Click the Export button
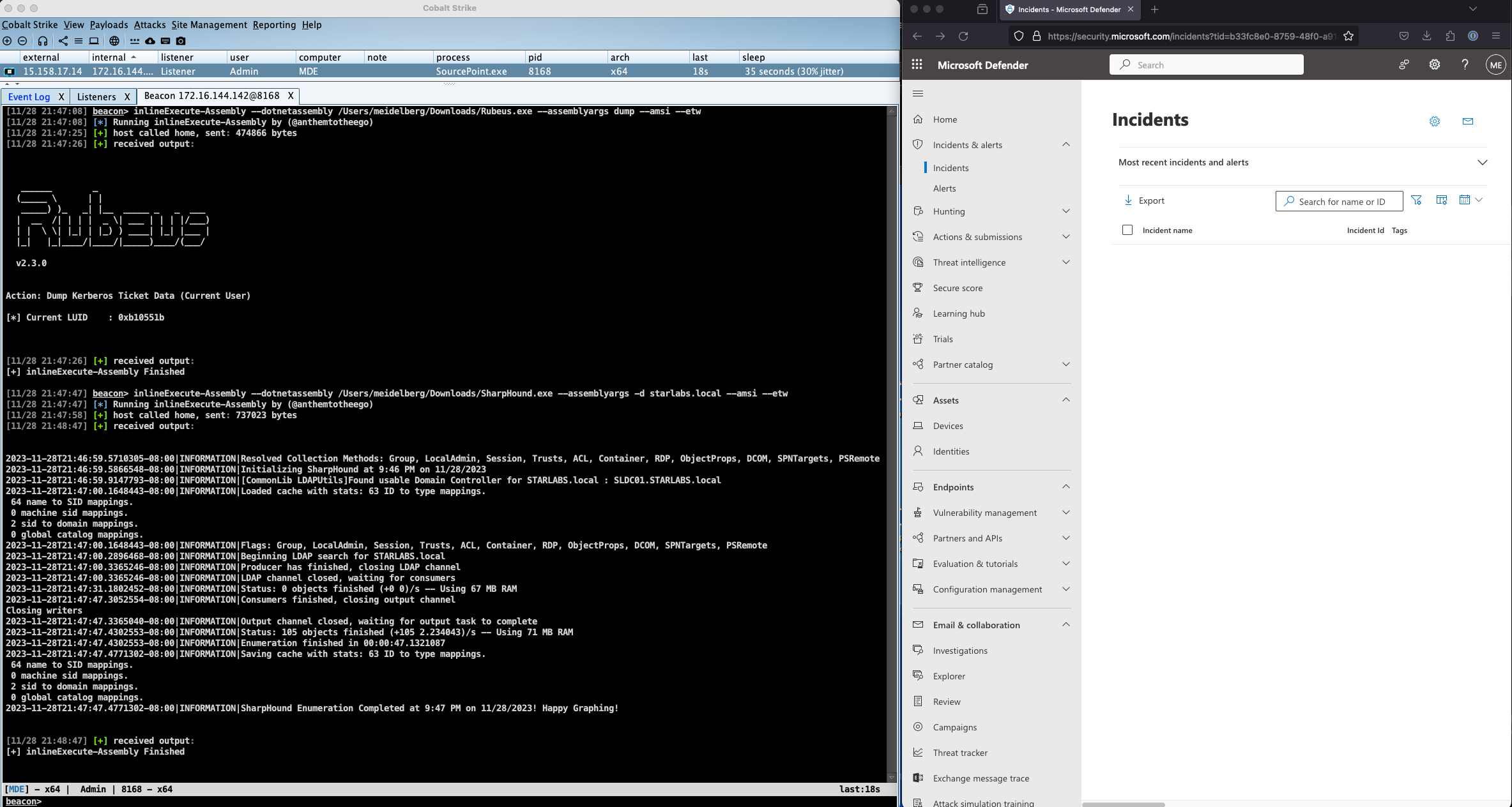1512x807 pixels. 1144,200
